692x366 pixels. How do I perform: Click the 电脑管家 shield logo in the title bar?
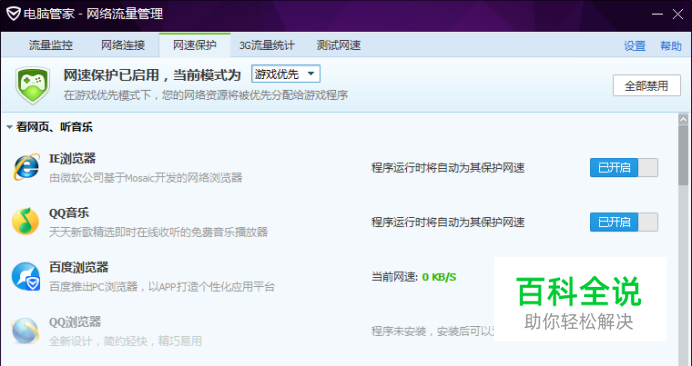pyautogui.click(x=13, y=14)
